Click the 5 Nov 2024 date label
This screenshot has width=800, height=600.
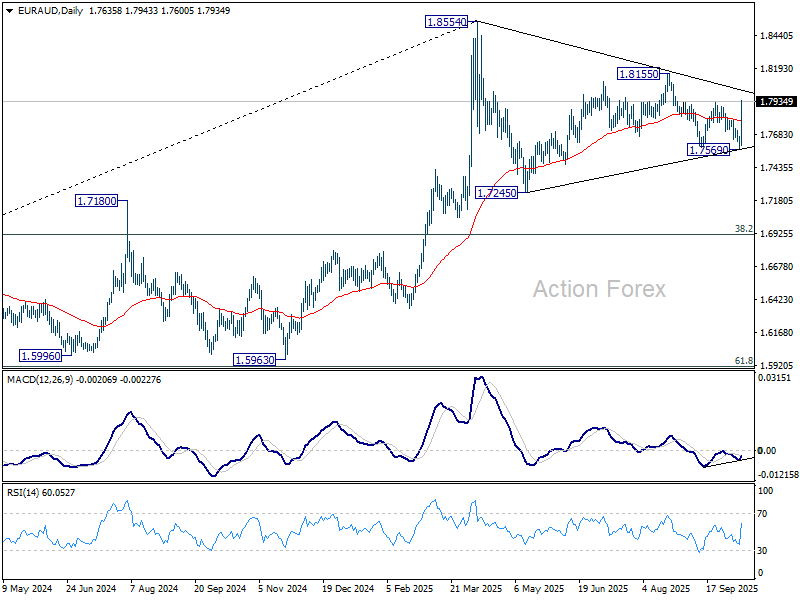(283, 588)
